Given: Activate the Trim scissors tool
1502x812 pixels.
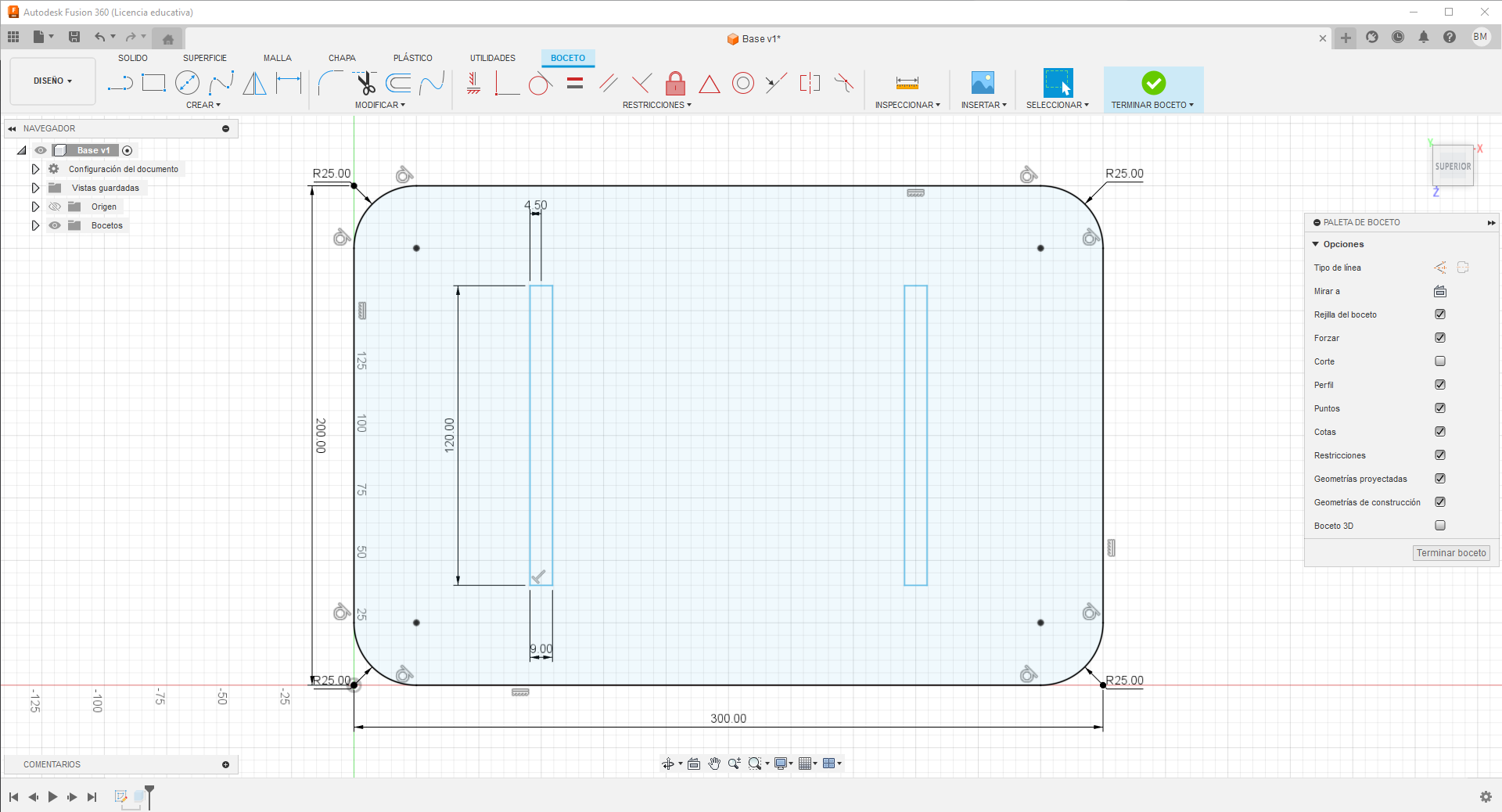Looking at the screenshot, I should [x=365, y=83].
